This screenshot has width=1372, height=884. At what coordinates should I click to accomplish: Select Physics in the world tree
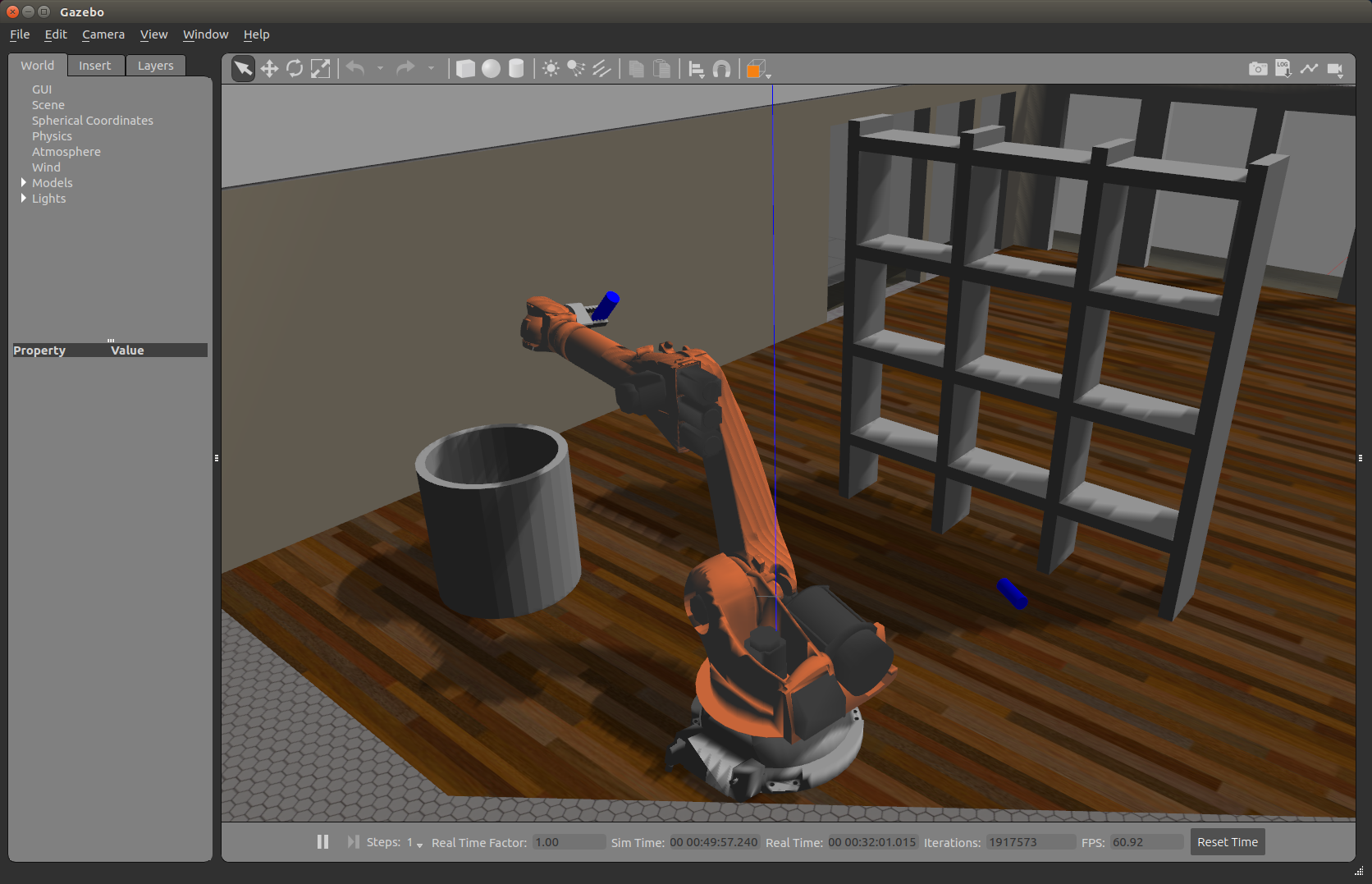tap(52, 136)
